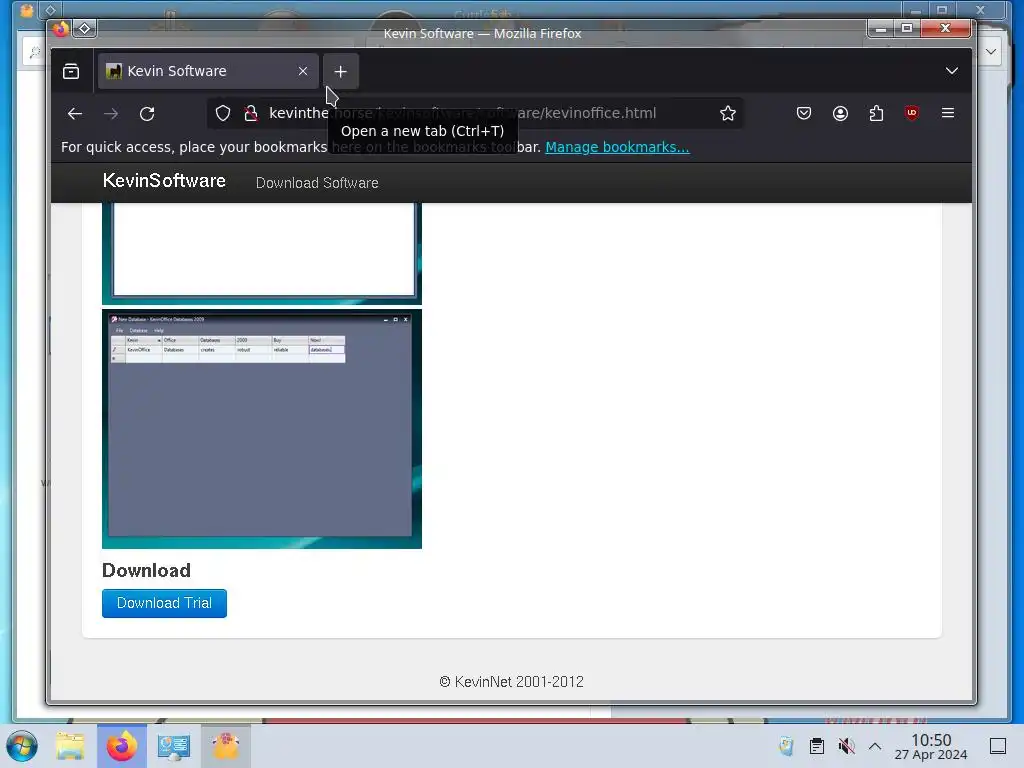Expand the dropdown chevron in the background window
Image resolution: width=1024 pixels, height=768 pixels.
click(991, 52)
